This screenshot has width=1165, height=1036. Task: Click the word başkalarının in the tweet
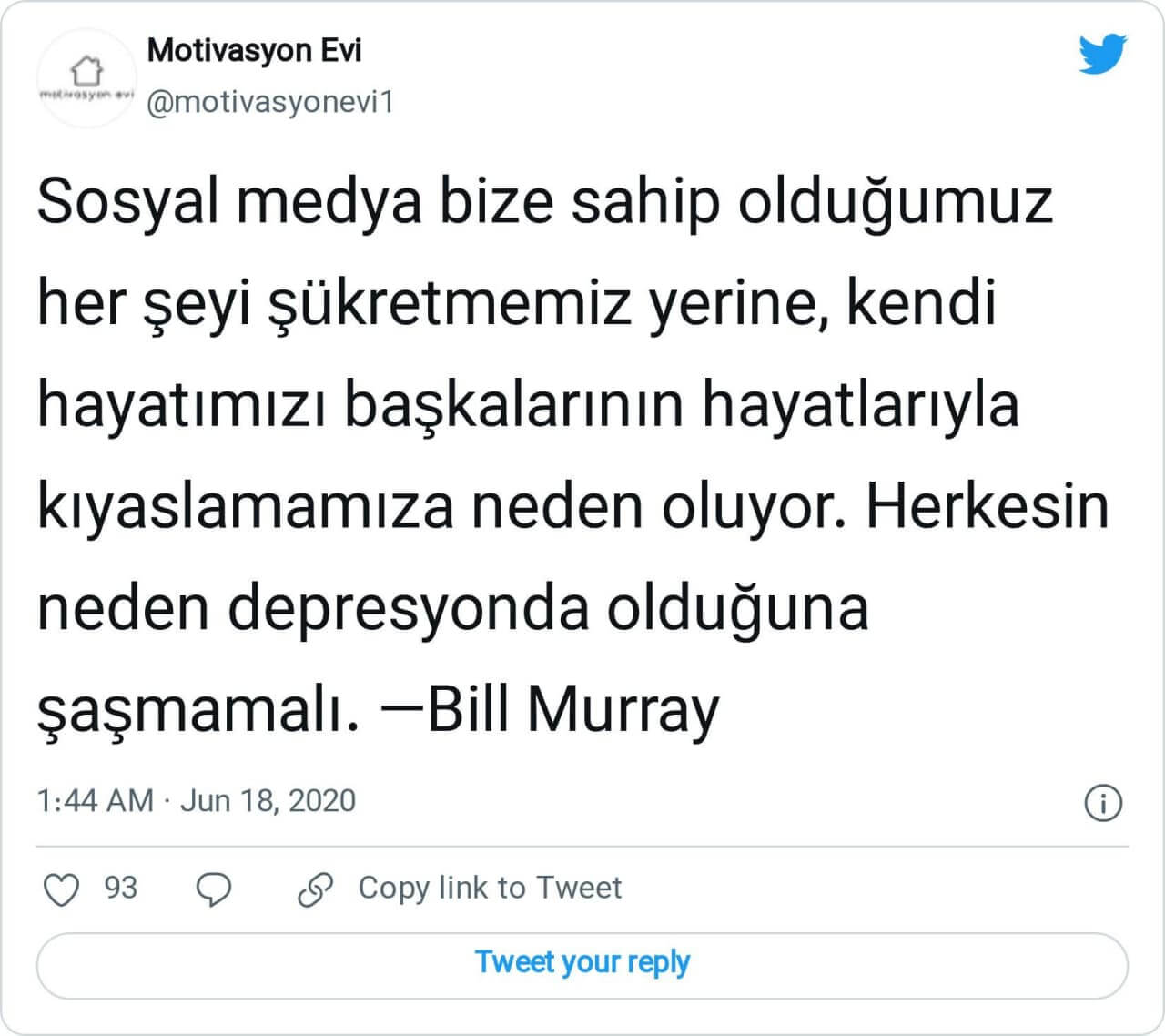tap(513, 404)
